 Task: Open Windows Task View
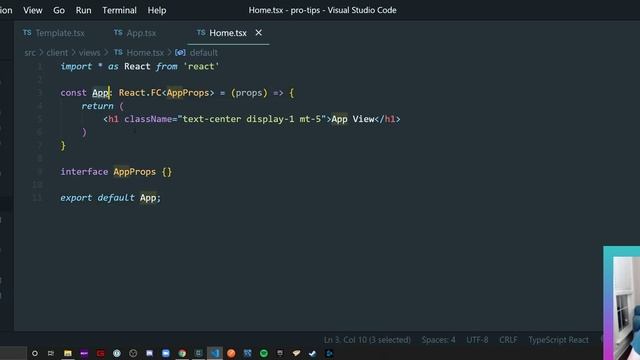[x=51, y=353]
